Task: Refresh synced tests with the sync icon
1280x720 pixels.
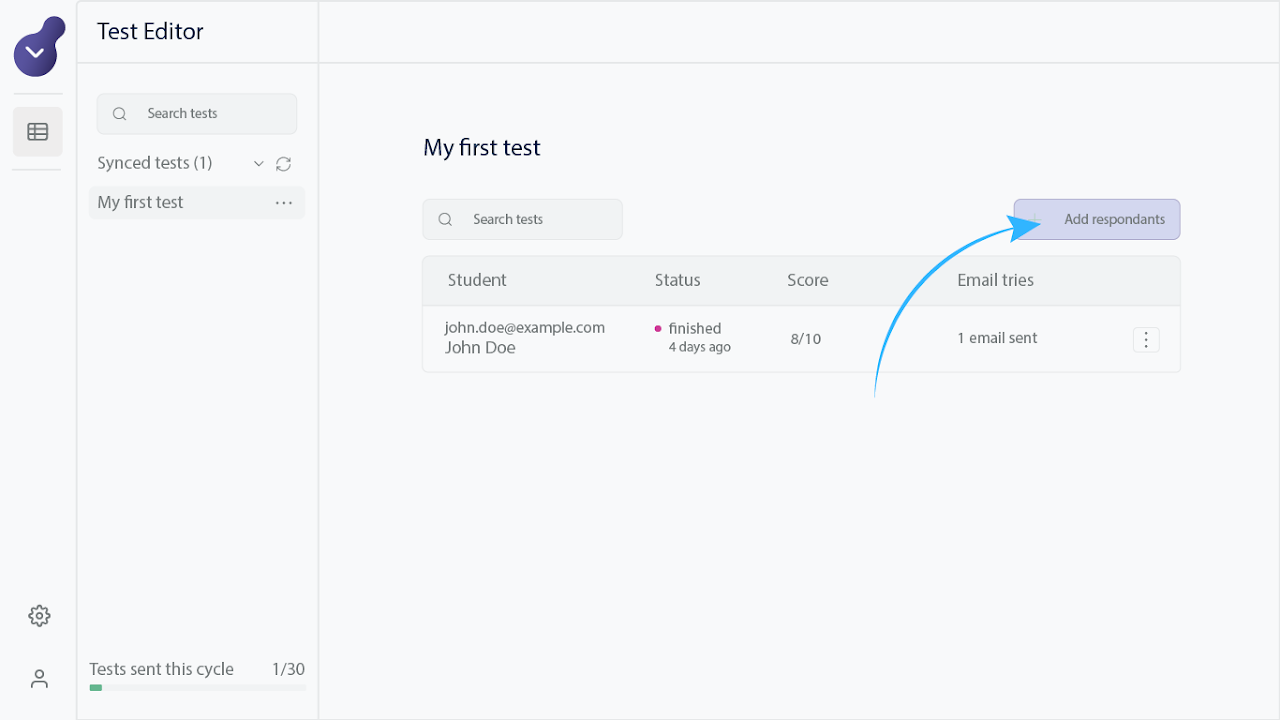Action: [283, 164]
